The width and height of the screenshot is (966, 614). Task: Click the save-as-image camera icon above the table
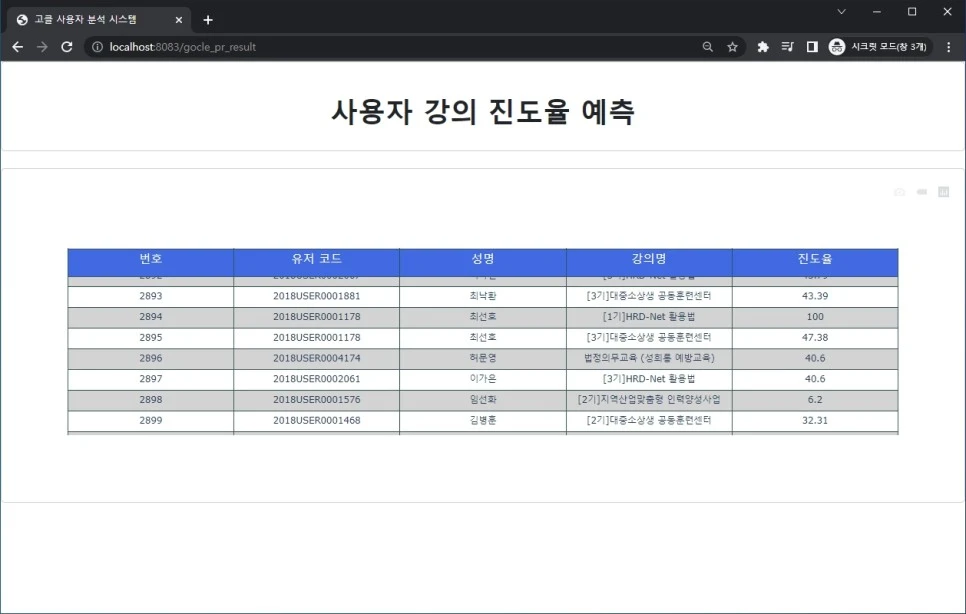(899, 191)
